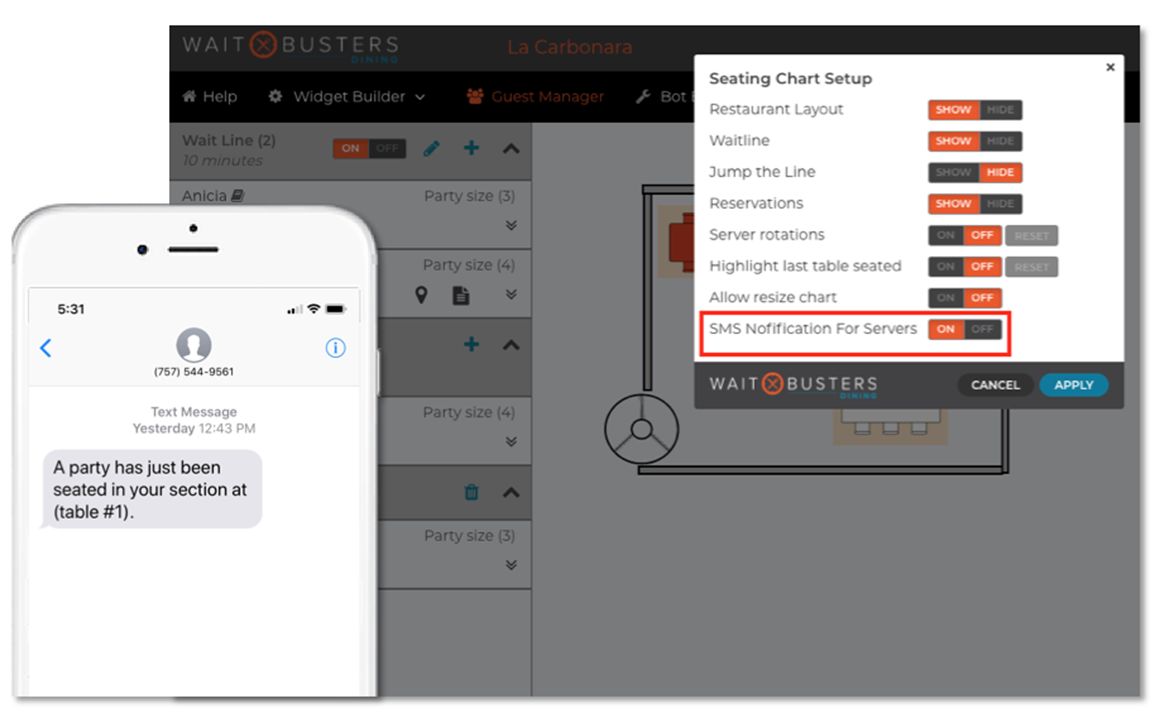Collapse the Wait Line section chevron
This screenshot has width=1155, height=713.
(x=511, y=149)
